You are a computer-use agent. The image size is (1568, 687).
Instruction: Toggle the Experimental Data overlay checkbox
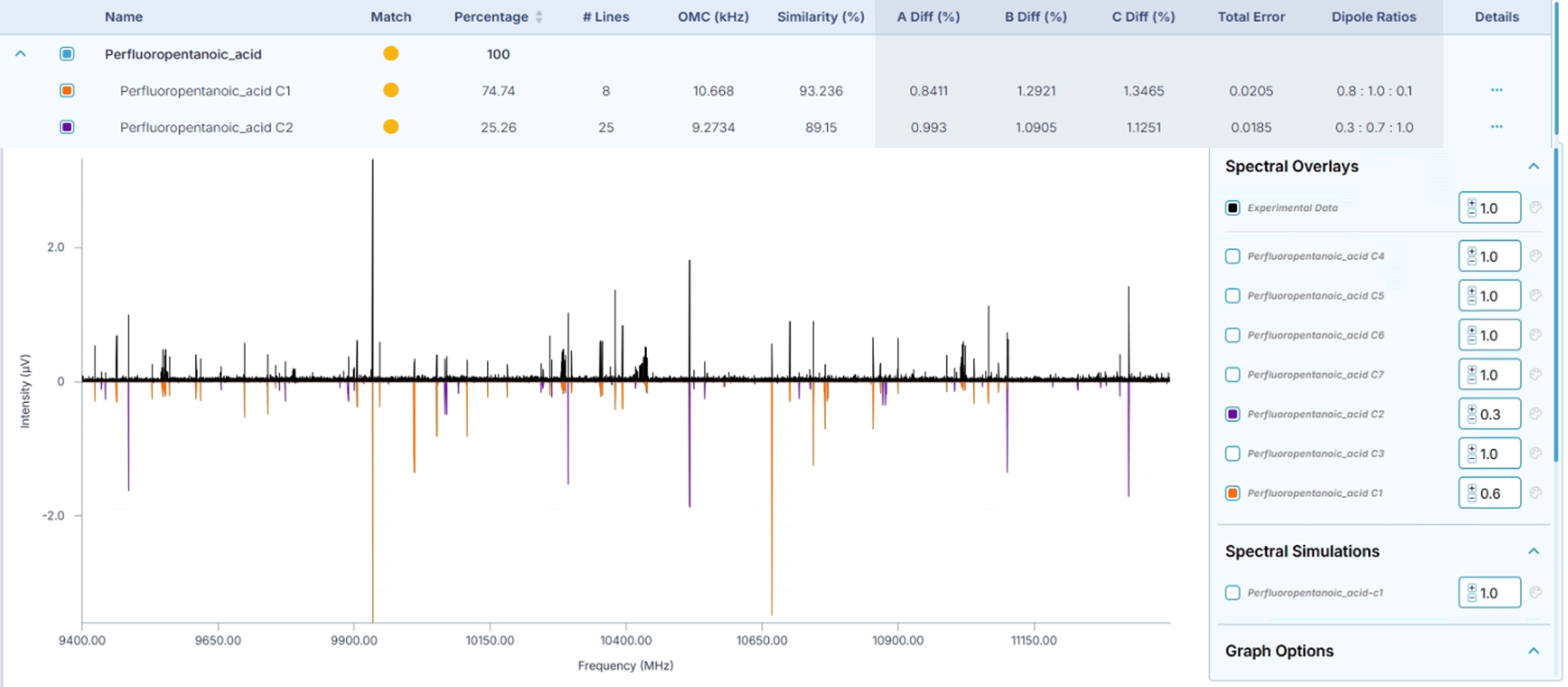pos(1232,208)
